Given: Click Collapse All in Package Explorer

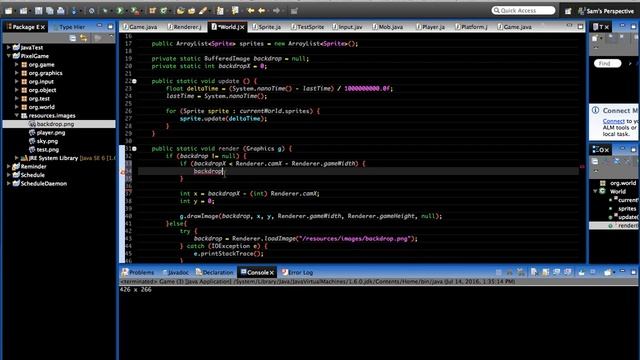Looking at the screenshot, I should (73, 38).
